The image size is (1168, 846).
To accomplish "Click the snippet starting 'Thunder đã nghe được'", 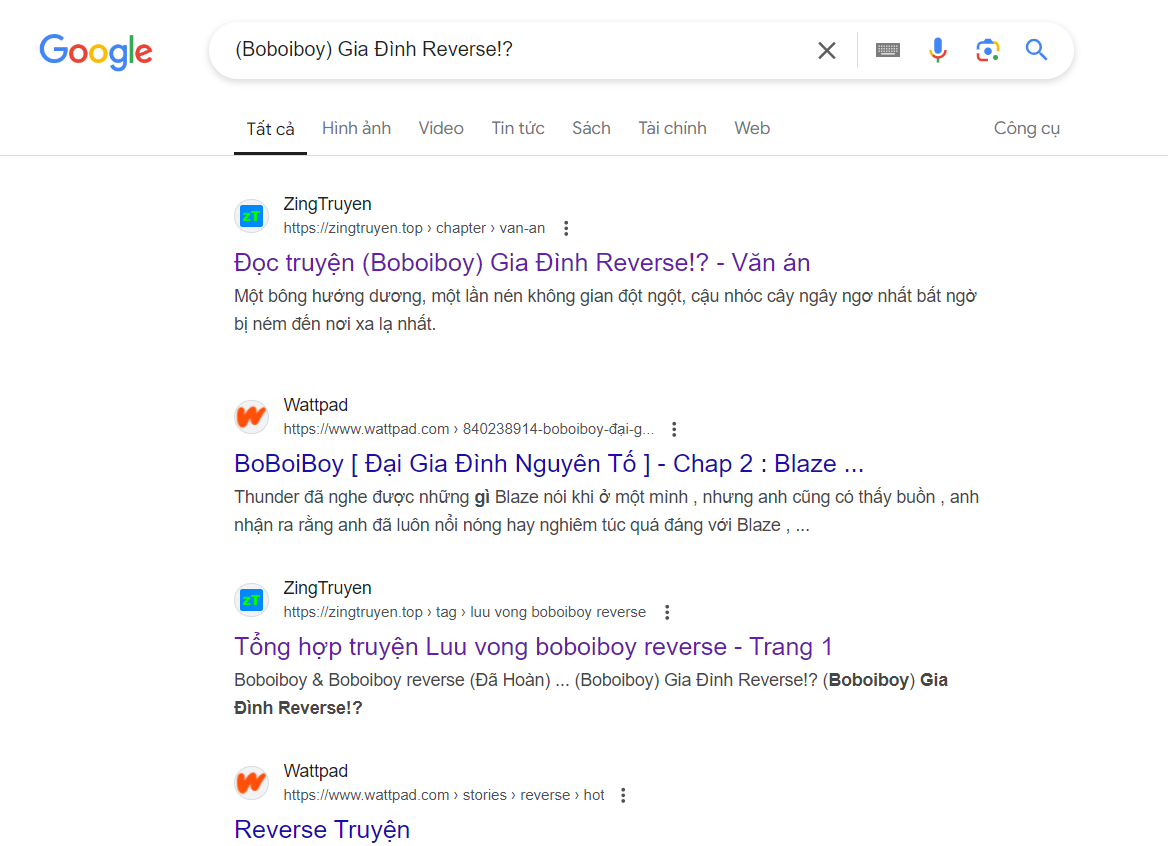I will tap(606, 511).
